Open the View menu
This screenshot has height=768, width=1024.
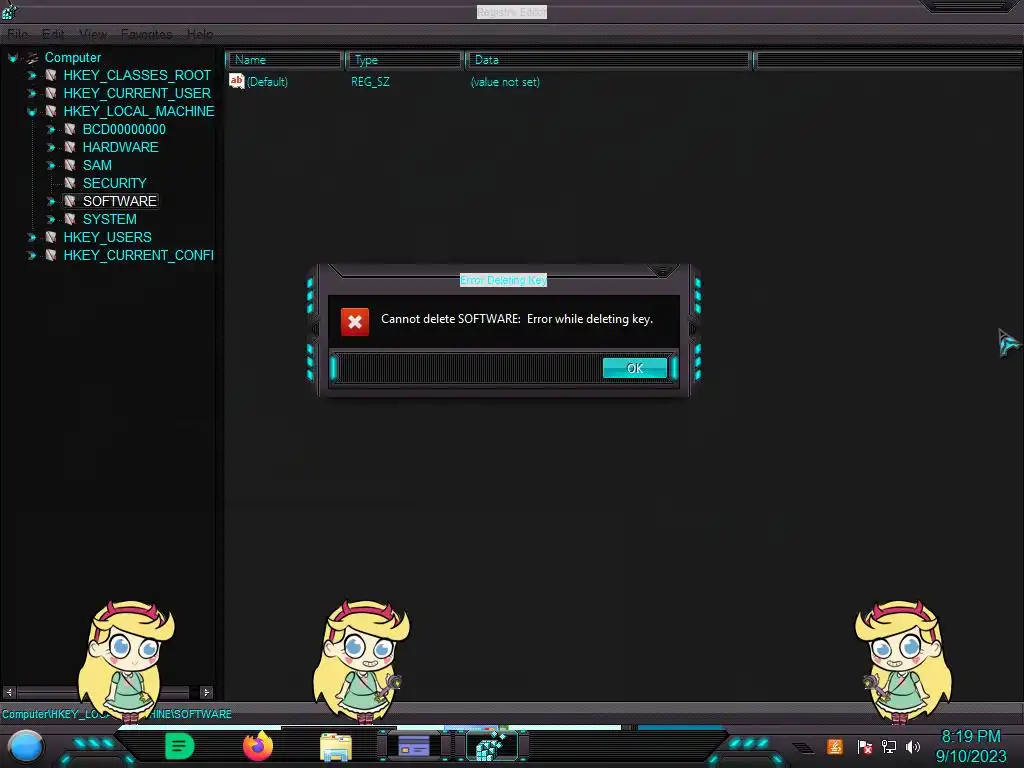point(93,34)
